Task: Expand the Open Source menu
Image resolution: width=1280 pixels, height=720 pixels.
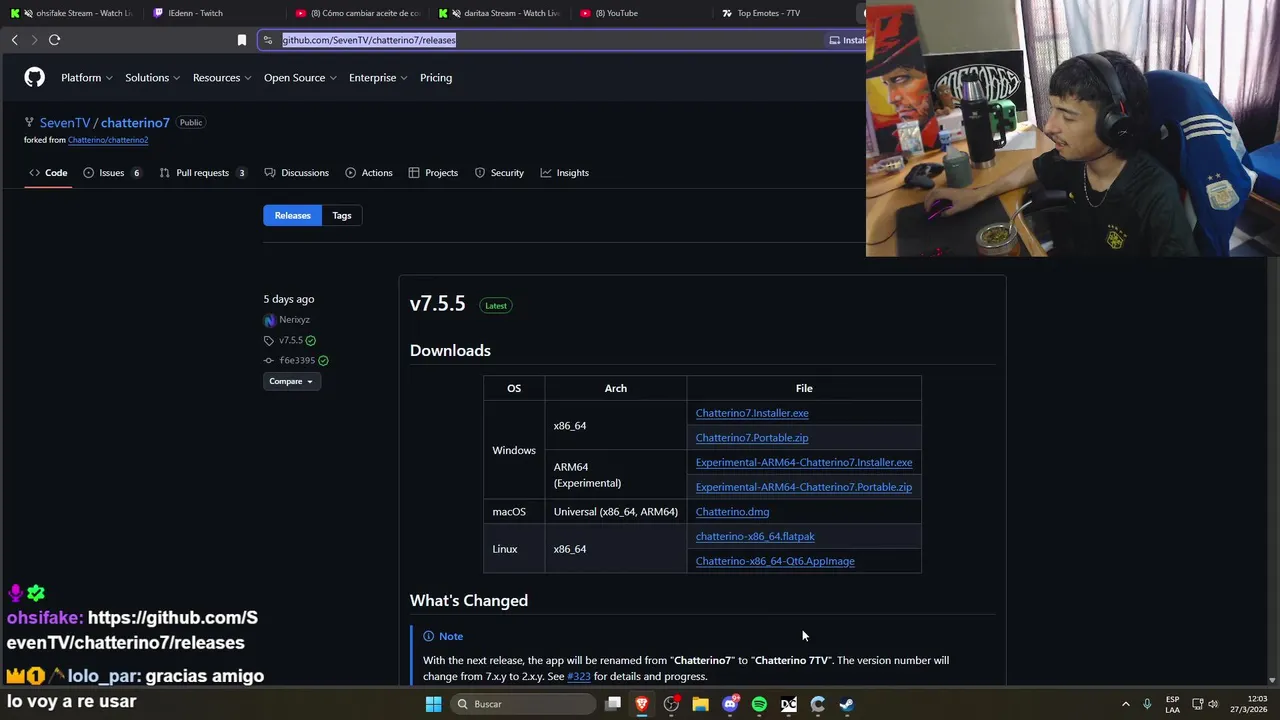Action: [x=300, y=78]
